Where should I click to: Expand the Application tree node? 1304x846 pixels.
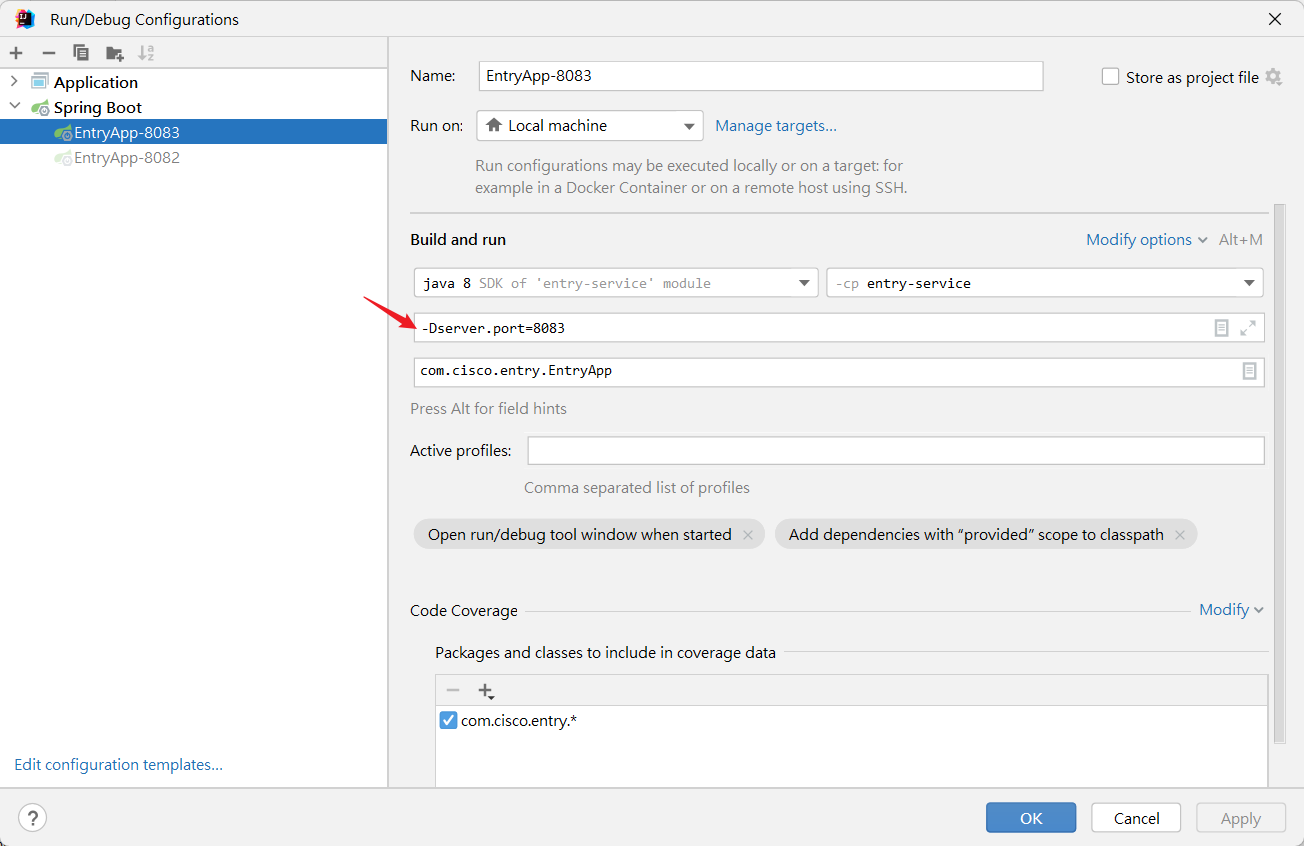(x=14, y=82)
